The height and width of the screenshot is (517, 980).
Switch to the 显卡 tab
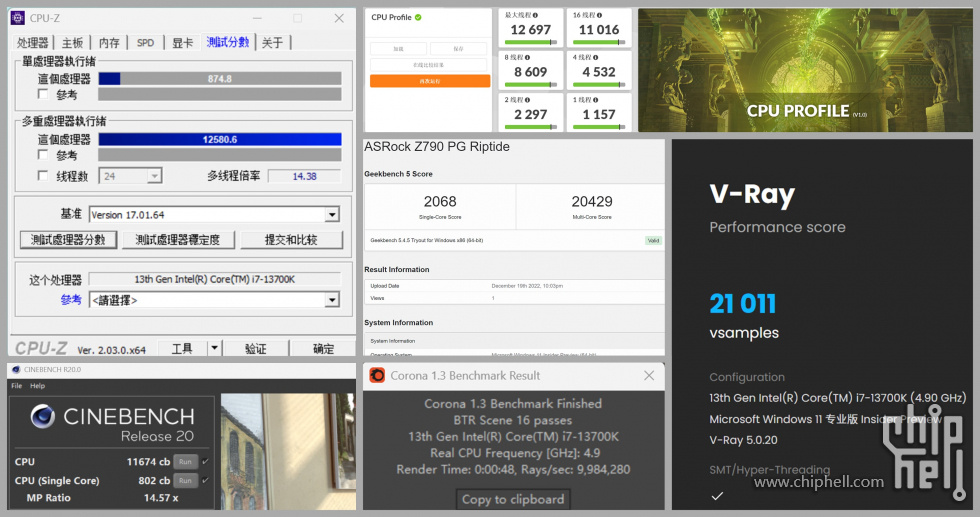[182, 43]
